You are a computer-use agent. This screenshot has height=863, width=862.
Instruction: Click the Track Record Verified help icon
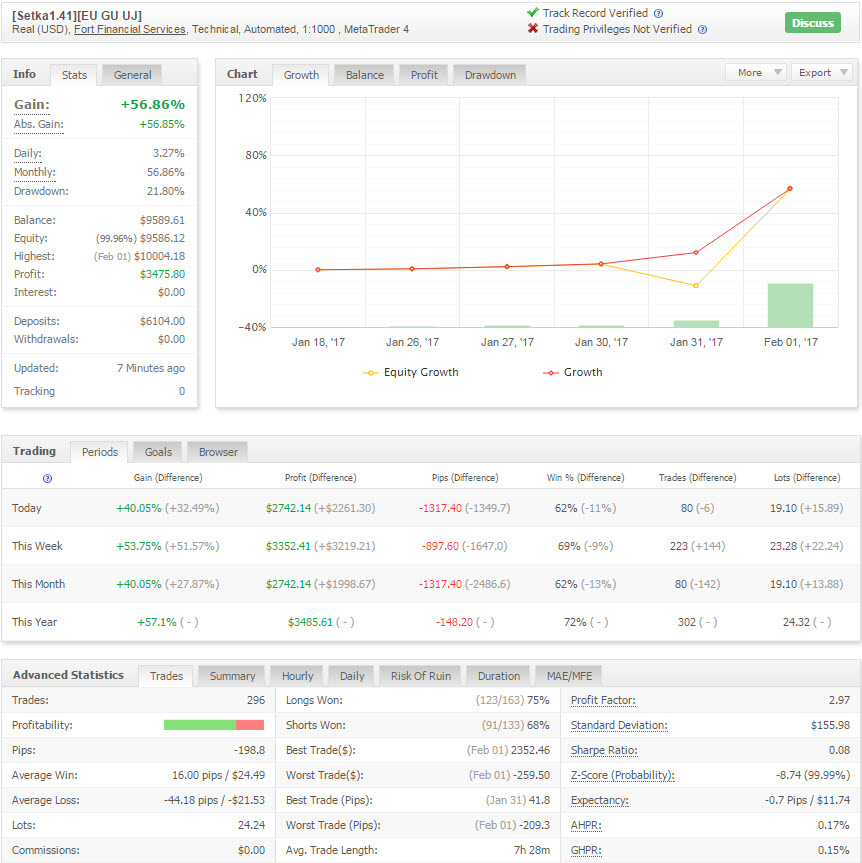point(658,14)
